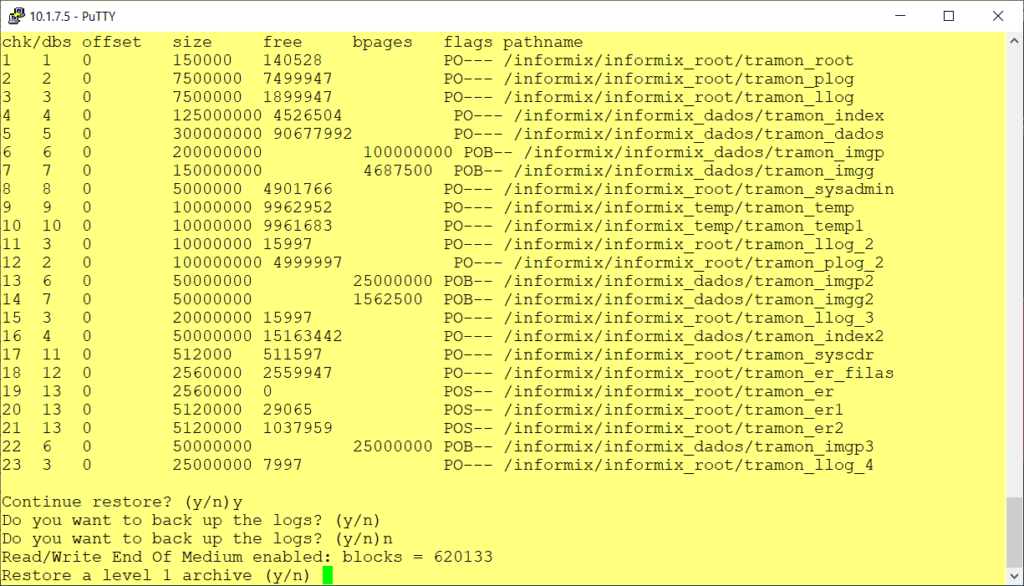
Task: Maximize the PuTTY window
Action: pyautogui.click(x=948, y=15)
